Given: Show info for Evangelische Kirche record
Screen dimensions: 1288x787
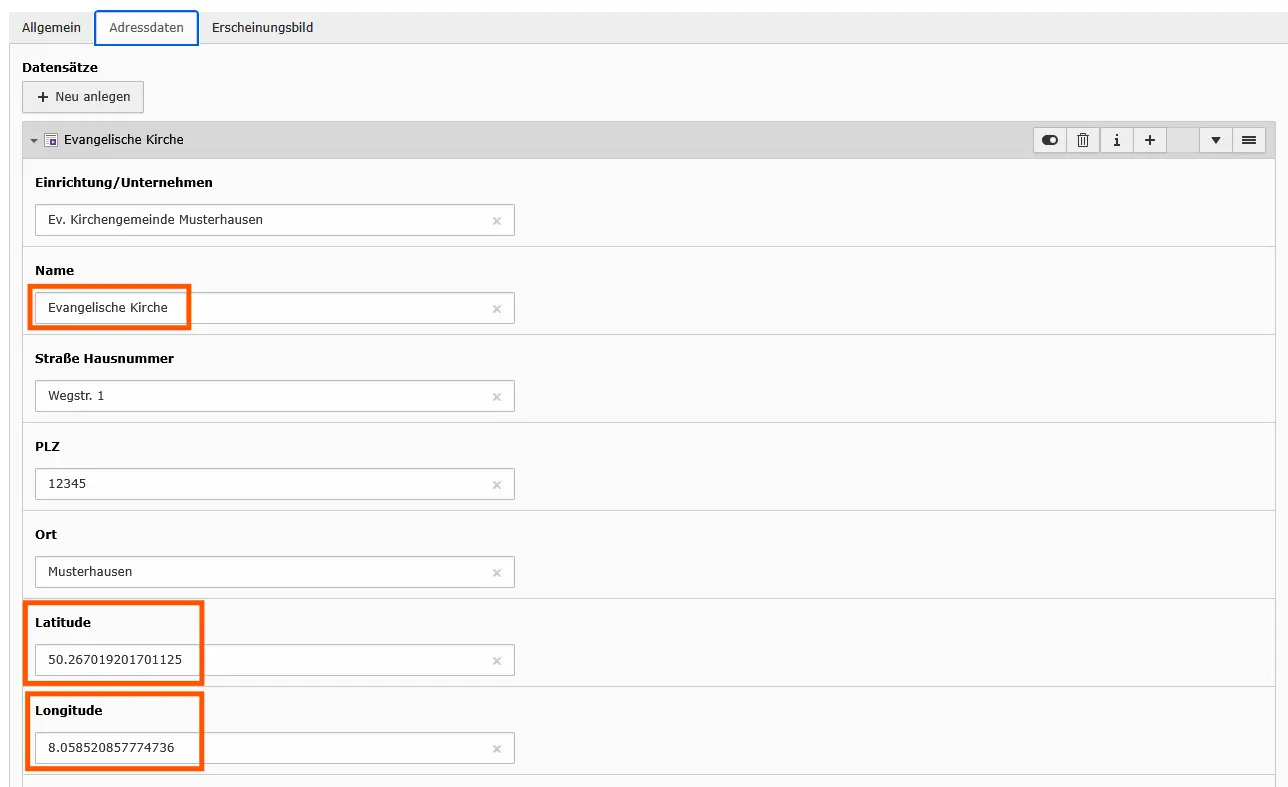Looking at the screenshot, I should click(x=1116, y=141).
